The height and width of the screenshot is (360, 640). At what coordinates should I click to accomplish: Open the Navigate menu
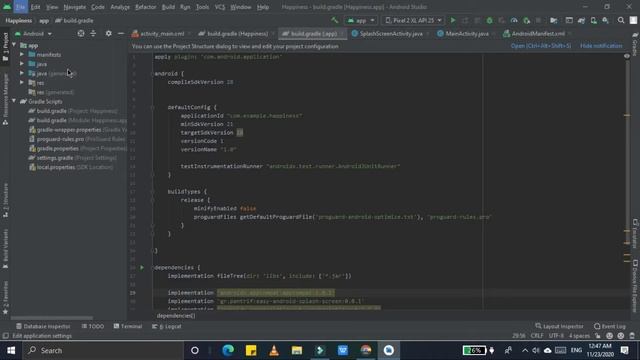point(75,7)
